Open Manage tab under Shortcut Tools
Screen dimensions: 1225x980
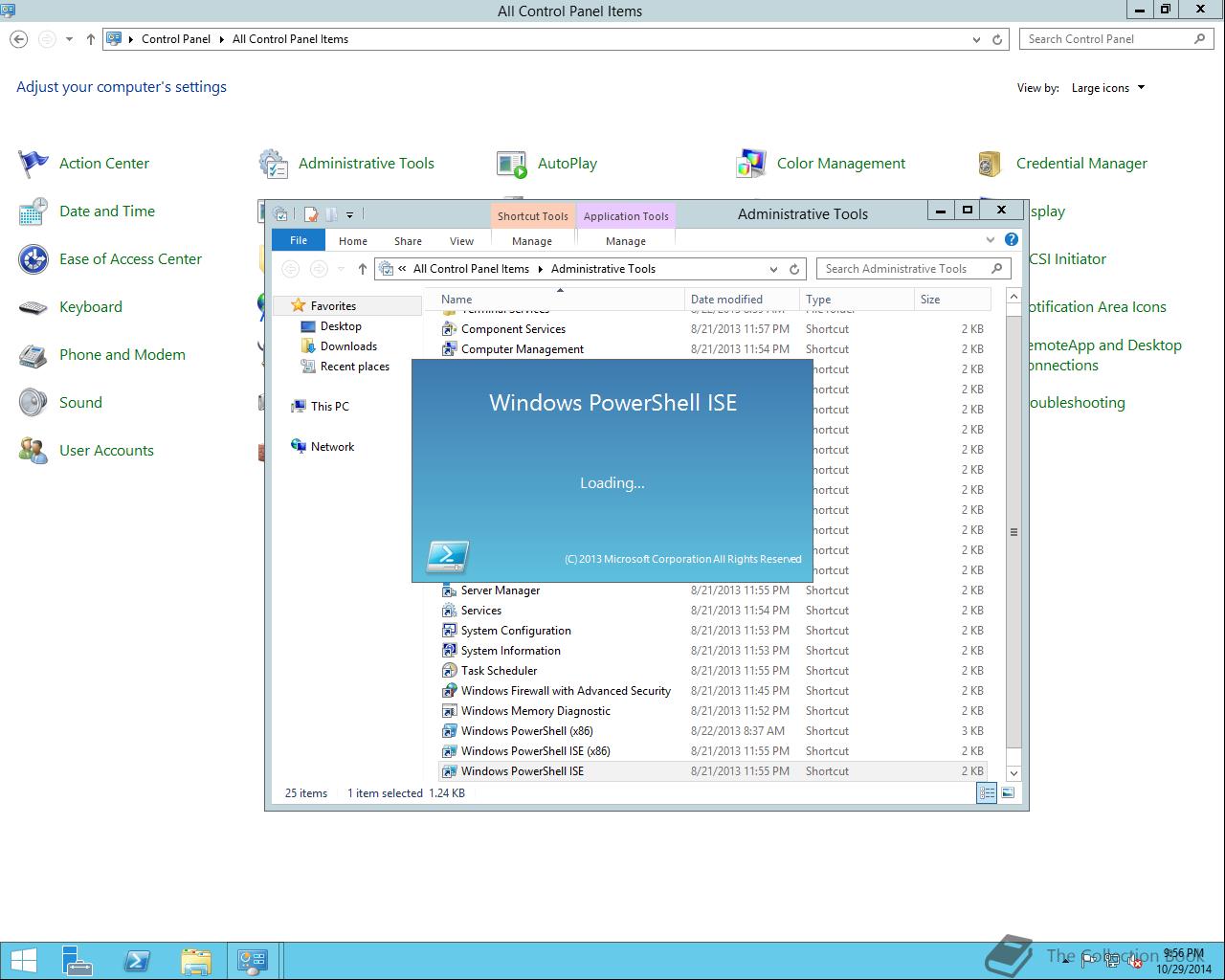(532, 241)
